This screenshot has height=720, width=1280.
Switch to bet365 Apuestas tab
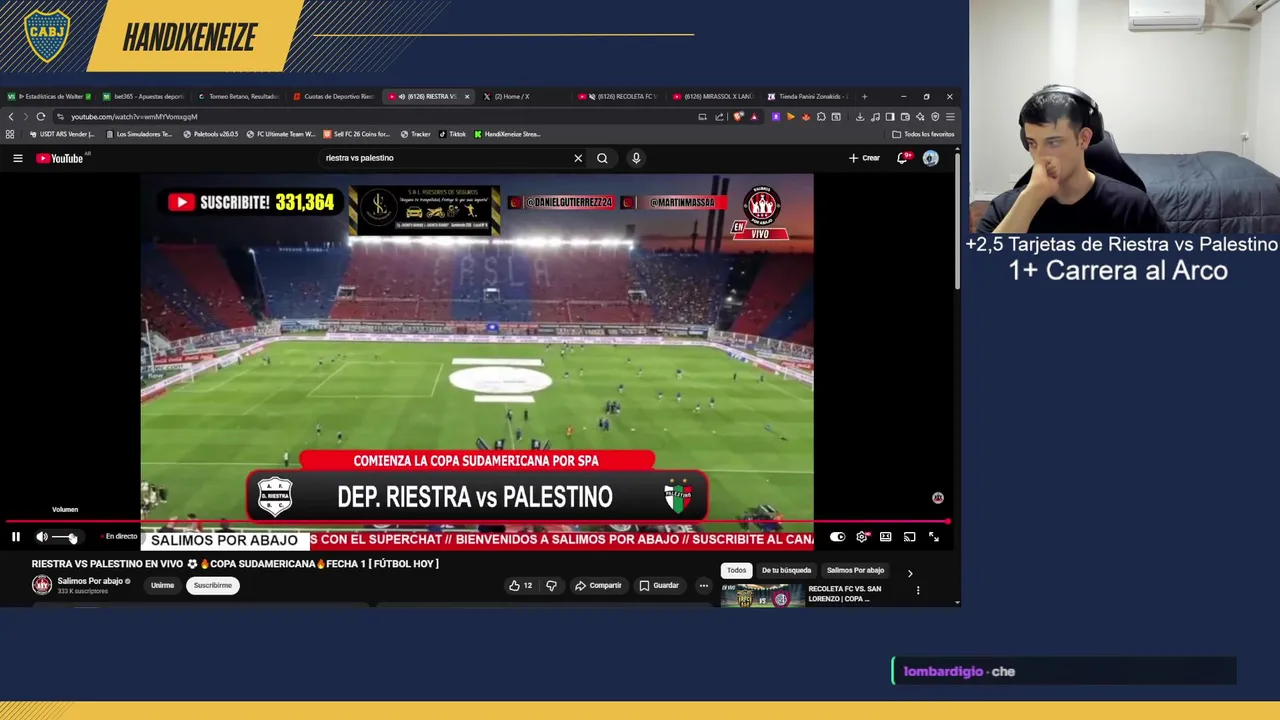[x=143, y=97]
